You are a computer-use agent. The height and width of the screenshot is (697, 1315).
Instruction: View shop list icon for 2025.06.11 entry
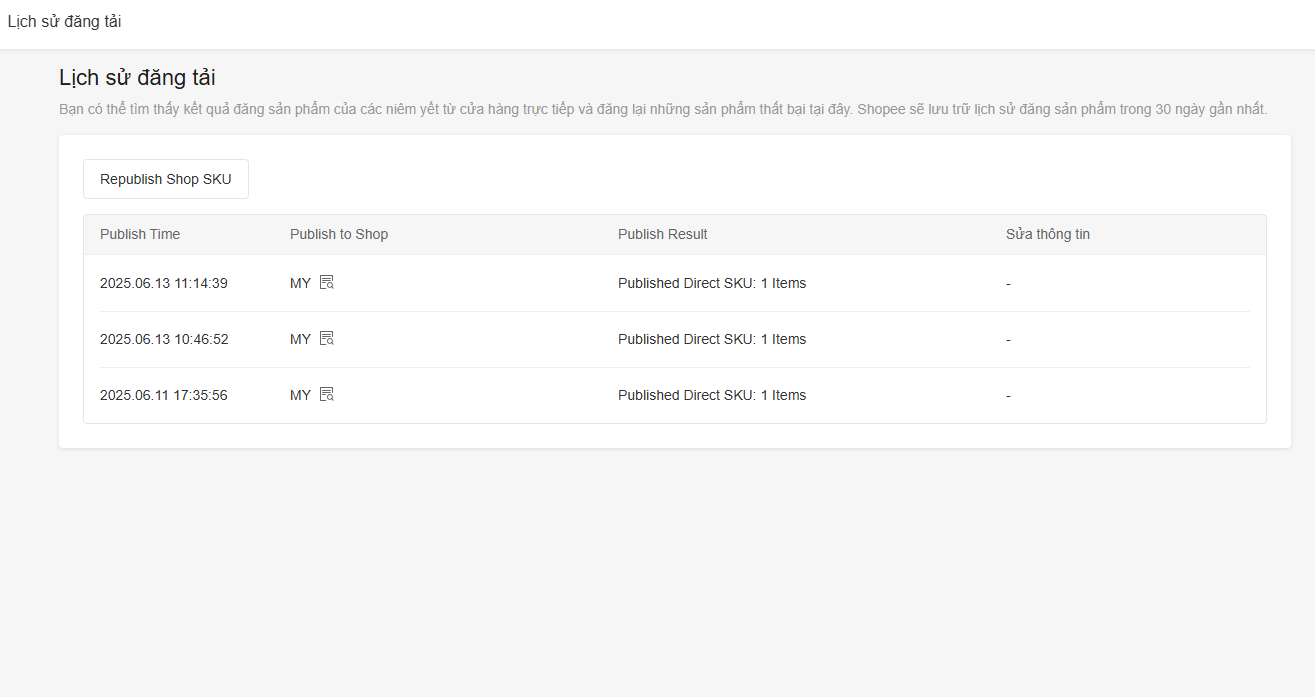click(326, 395)
